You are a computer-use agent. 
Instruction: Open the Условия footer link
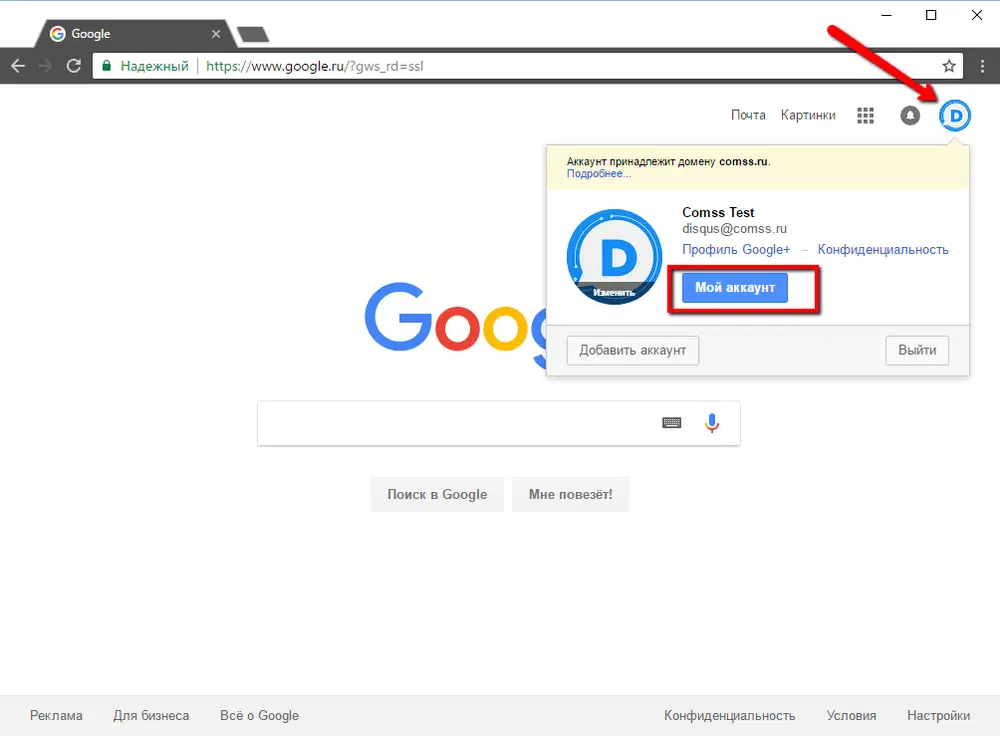click(x=851, y=716)
